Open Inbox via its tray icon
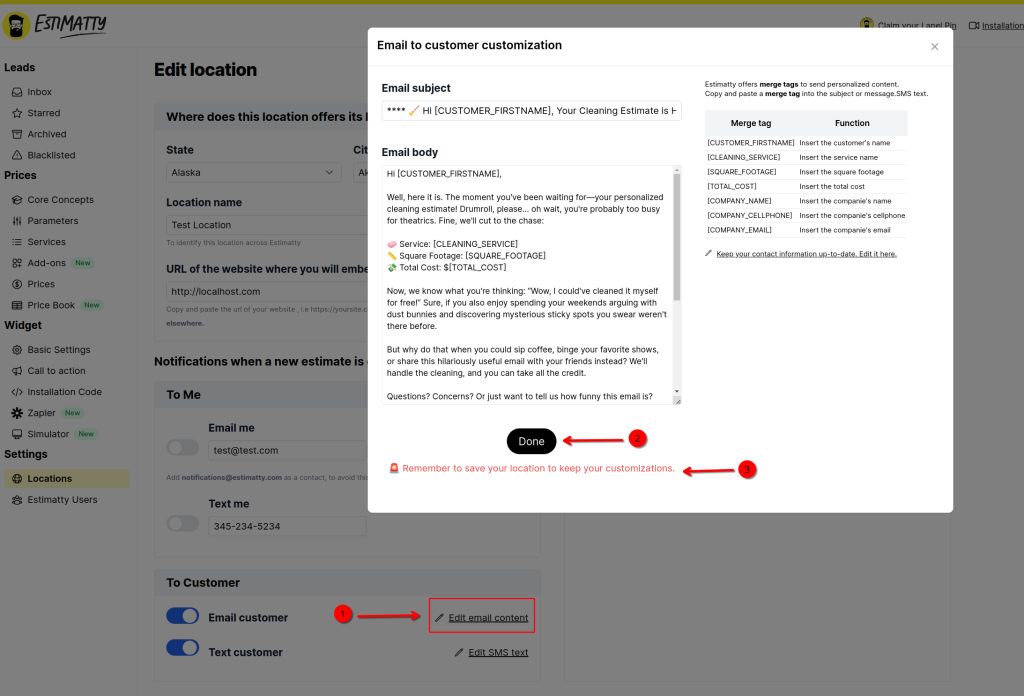The image size is (1024, 696). click(x=17, y=92)
